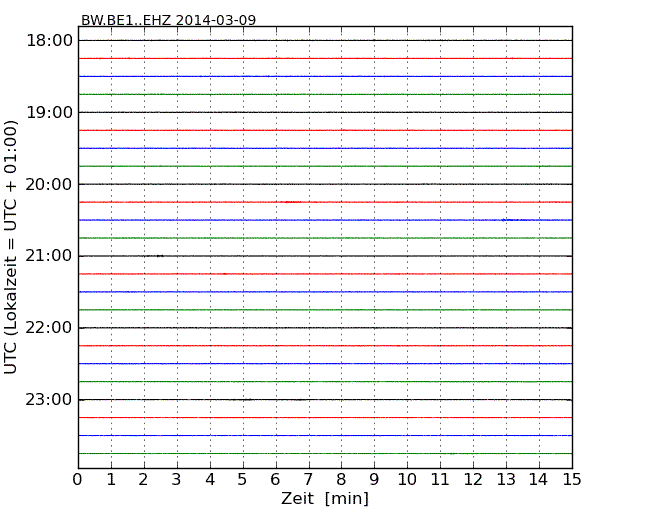
Task: Click x-axis tick label 9
Action: tap(374, 479)
